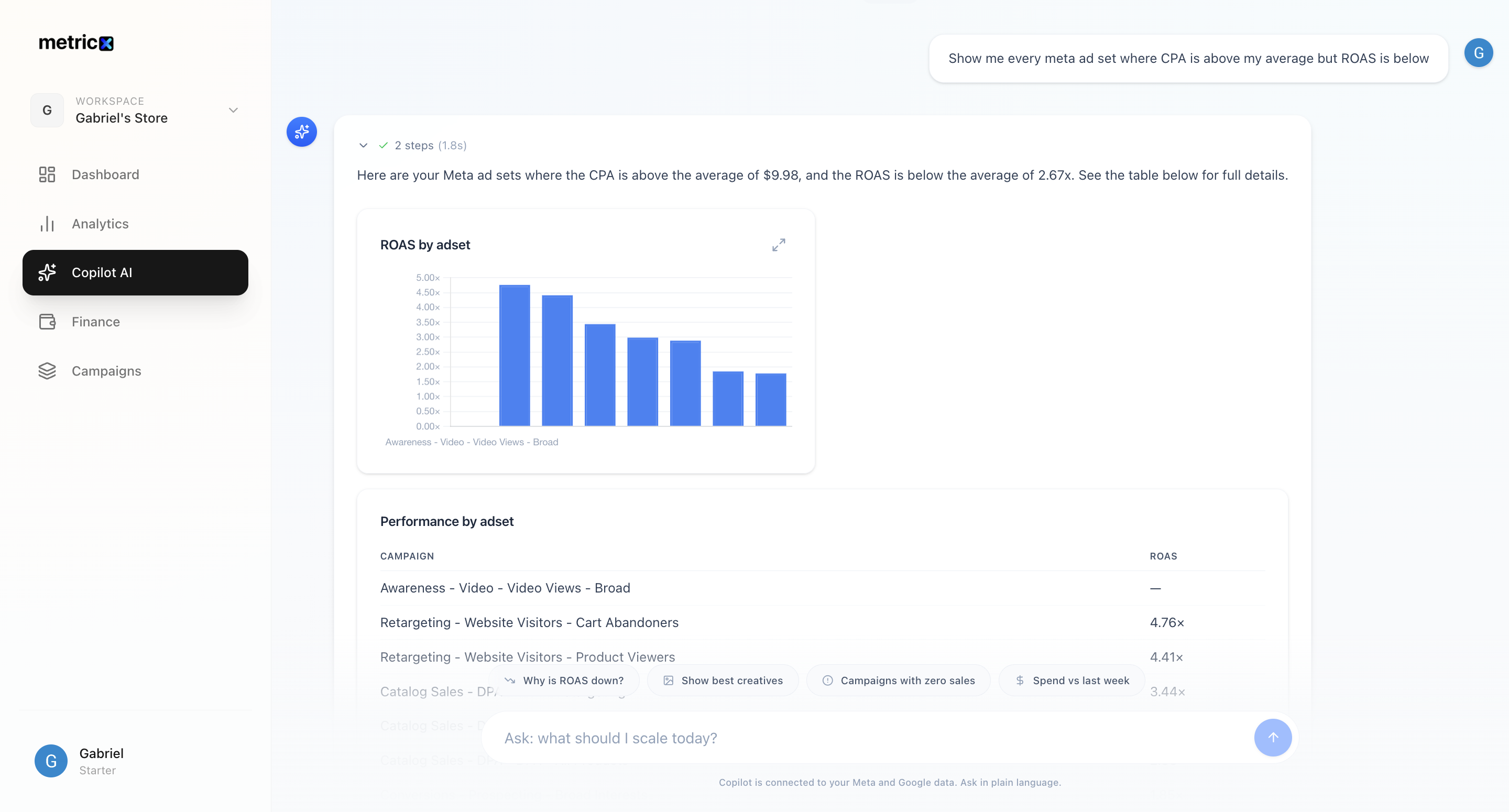
Task: Pick Campaigns with zero sales suggestion
Action: click(898, 680)
